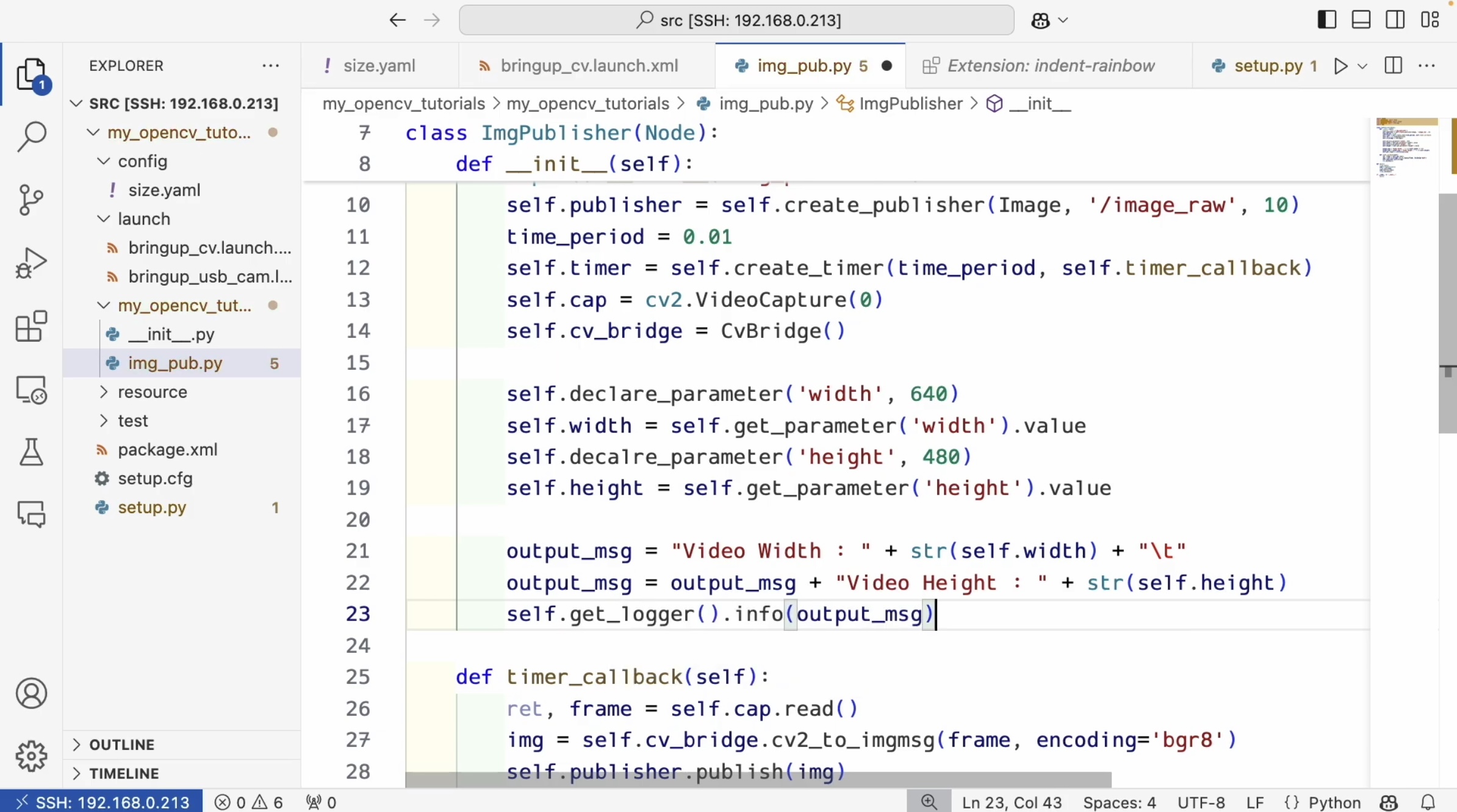Screen dimensions: 1457x812
Task: Expand the resource folder
Action: [152, 392]
